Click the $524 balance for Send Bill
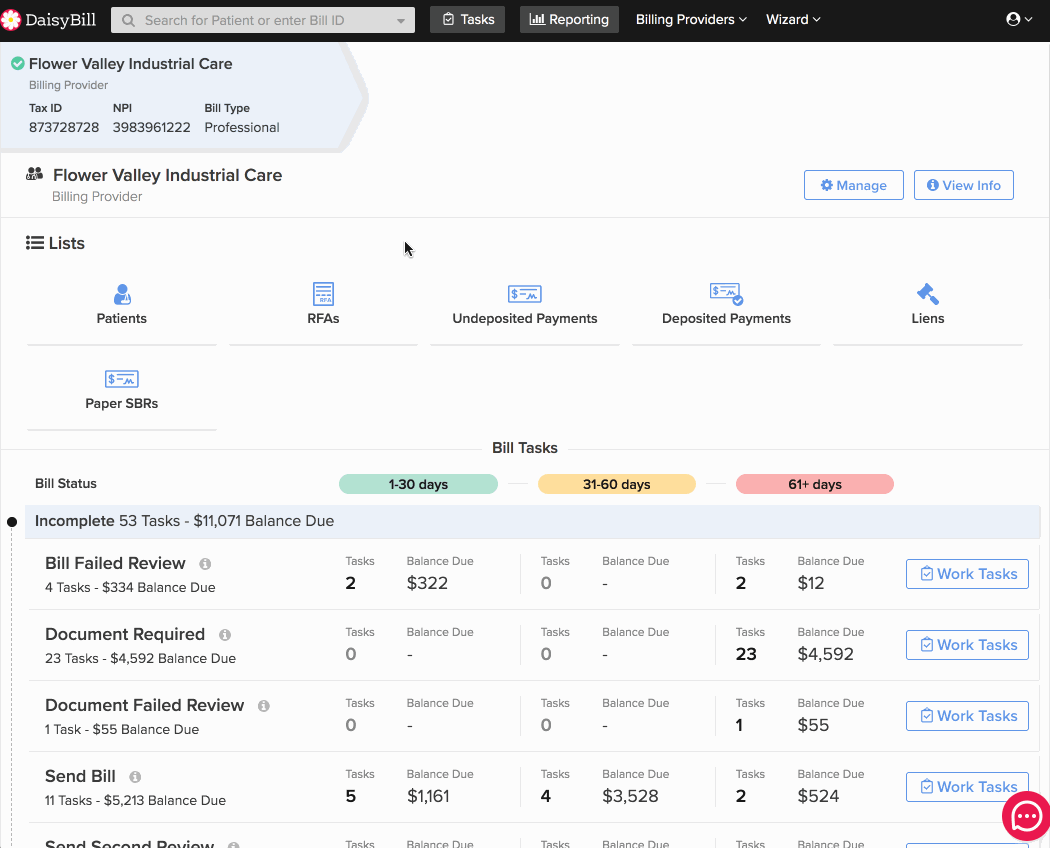This screenshot has height=848, width=1050. coord(818,796)
